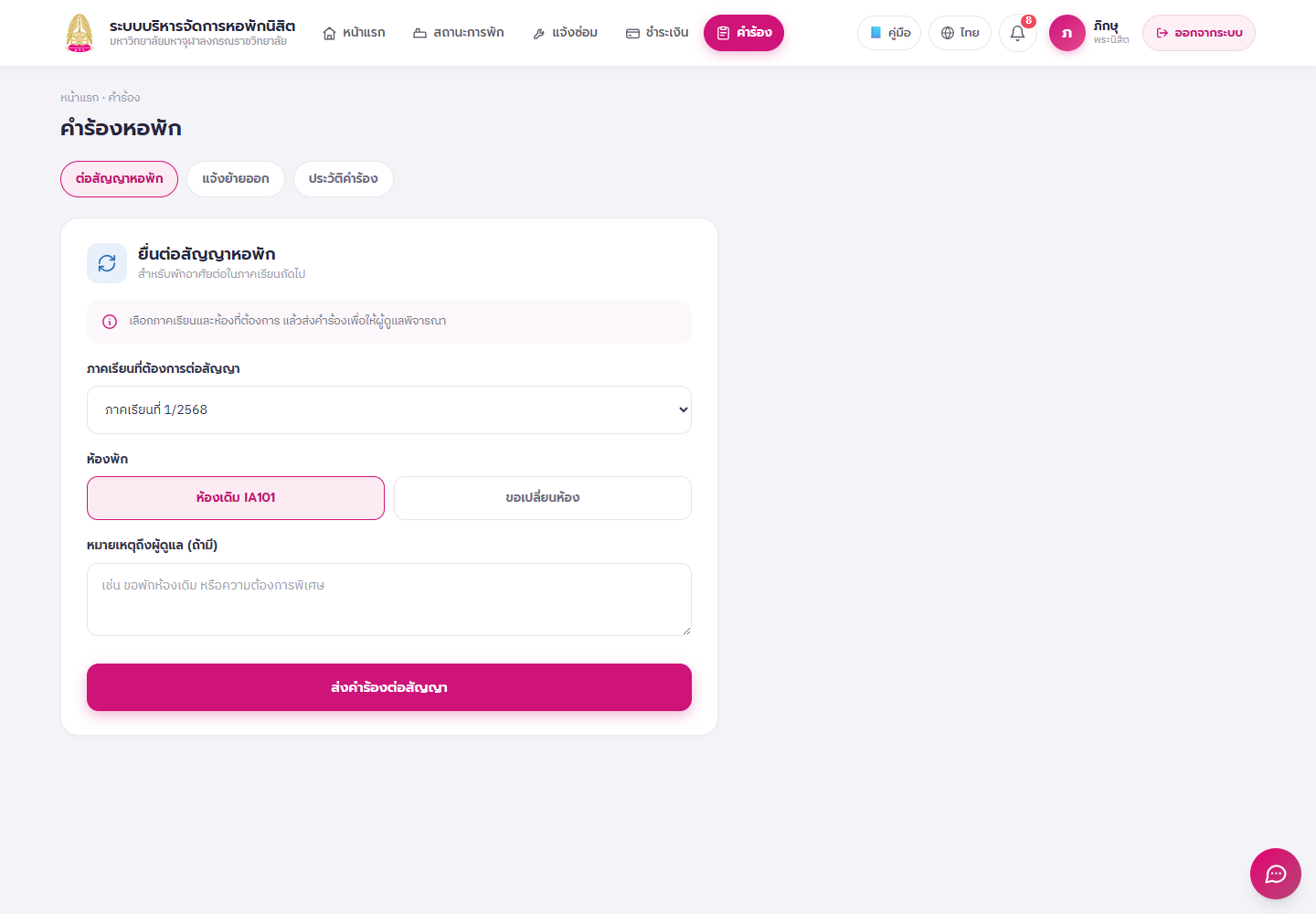Image resolution: width=1316 pixels, height=914 pixels.
Task: Expand the ภาคเรียนที่ 1/2568 dropdown
Action: 389,409
